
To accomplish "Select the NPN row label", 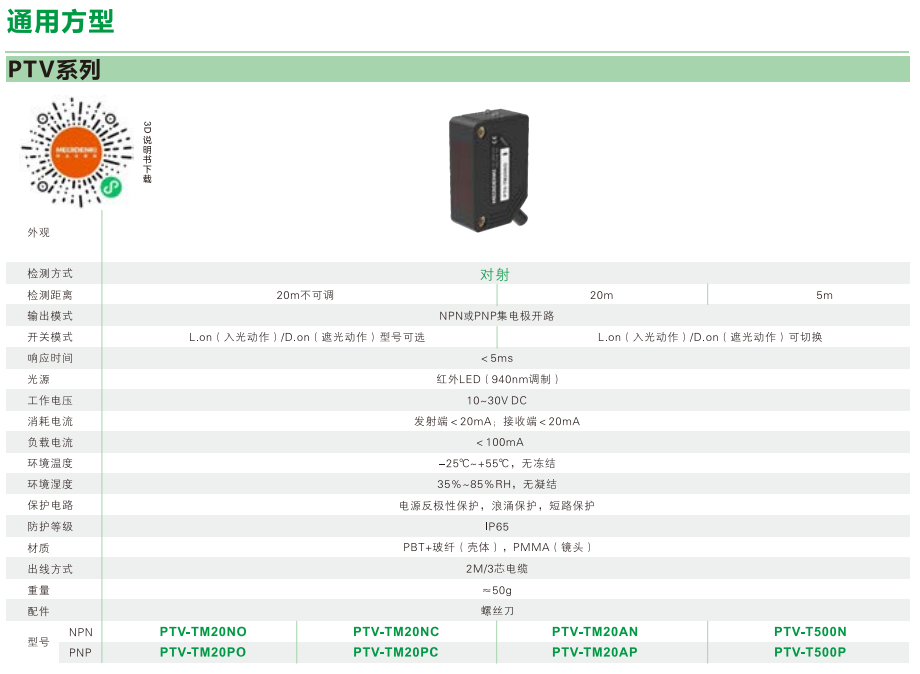I will click(80, 631).
